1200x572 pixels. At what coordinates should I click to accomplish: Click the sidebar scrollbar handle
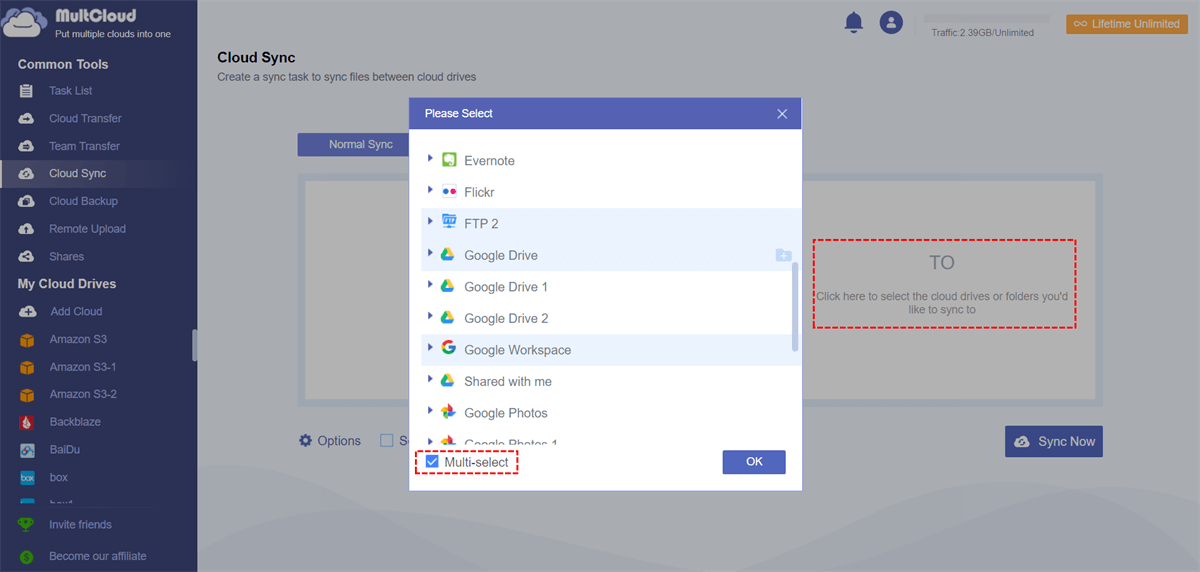195,345
